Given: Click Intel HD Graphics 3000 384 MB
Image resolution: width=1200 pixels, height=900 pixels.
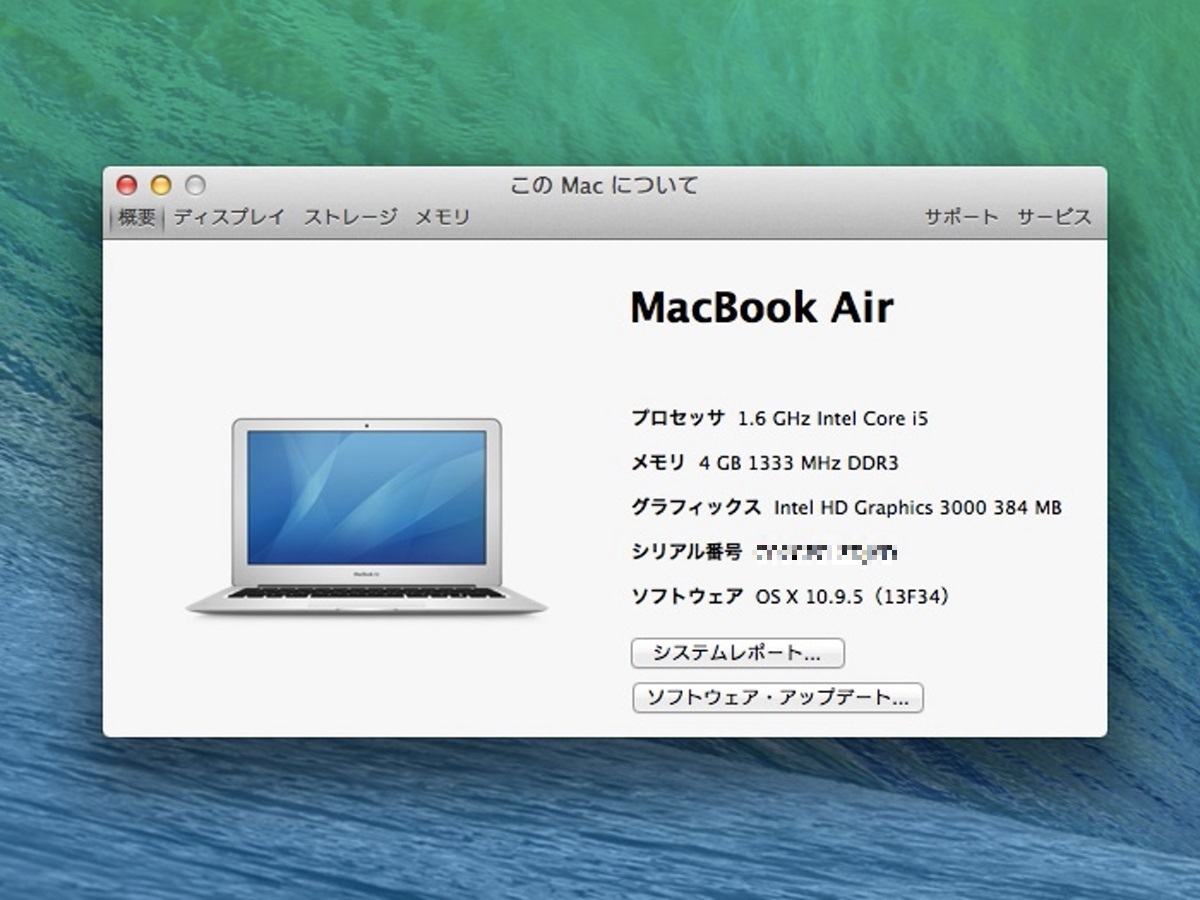Looking at the screenshot, I should 918,508.
